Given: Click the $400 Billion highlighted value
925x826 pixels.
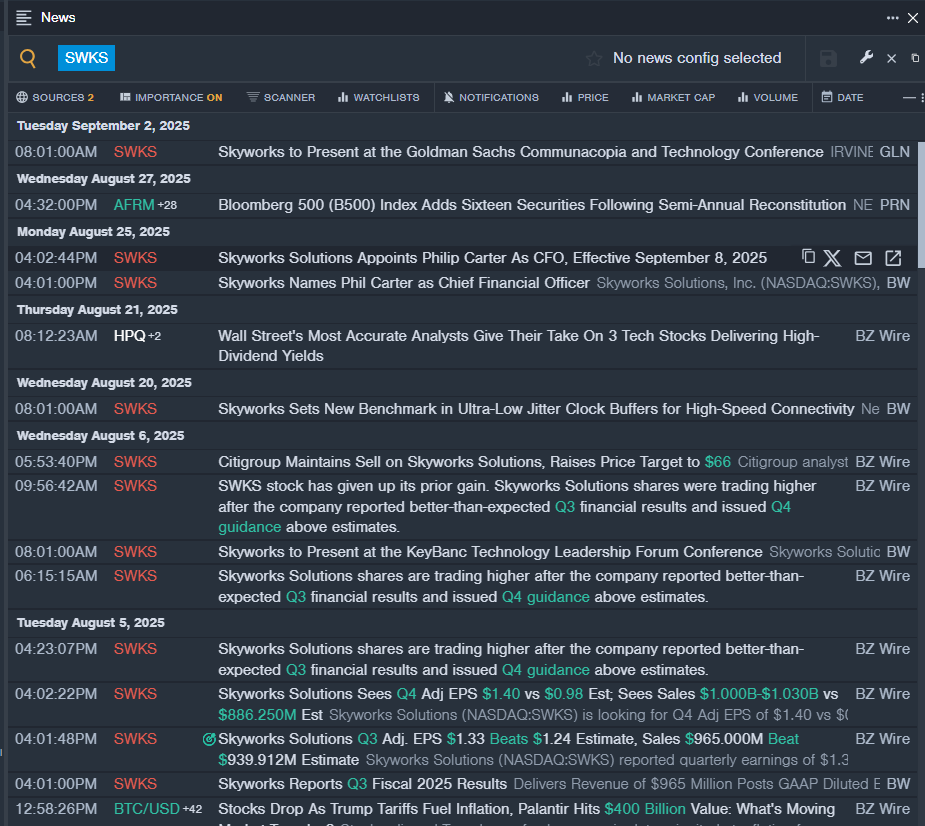Looking at the screenshot, I should click(x=645, y=809).
